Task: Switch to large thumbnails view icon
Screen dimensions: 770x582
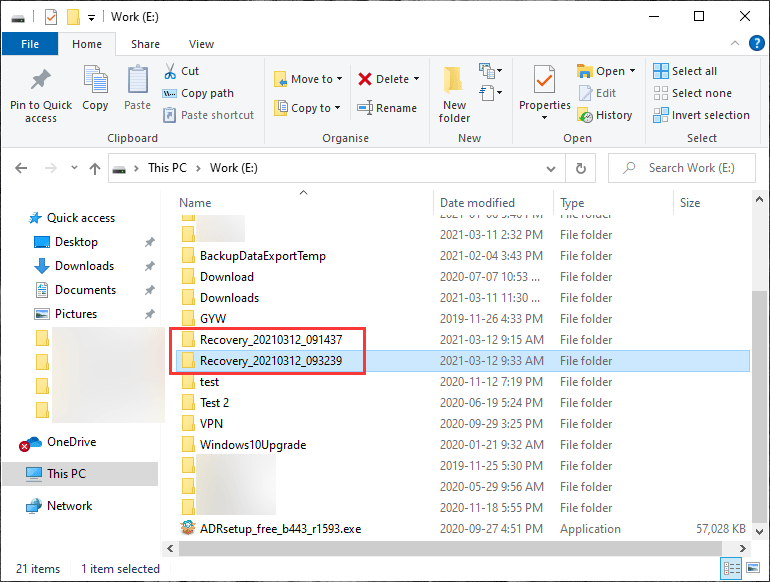Action: [753, 568]
